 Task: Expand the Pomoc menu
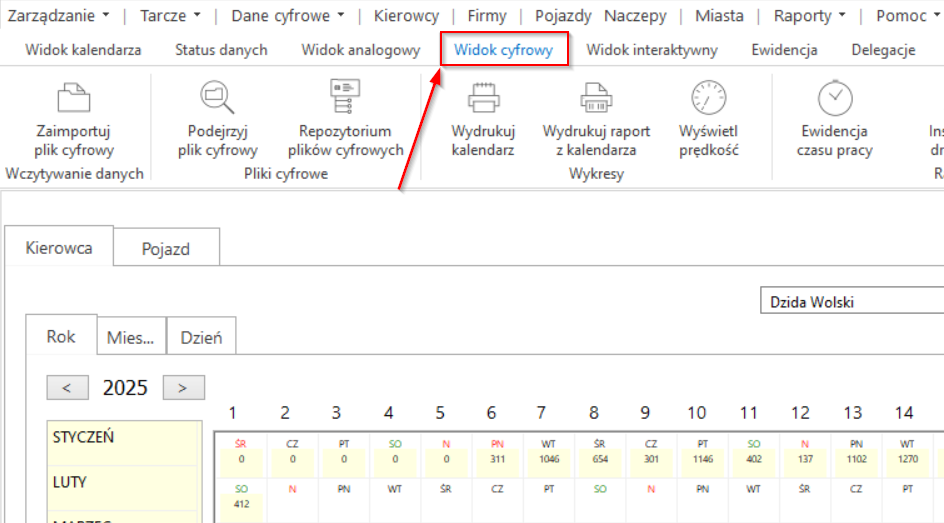click(x=907, y=16)
